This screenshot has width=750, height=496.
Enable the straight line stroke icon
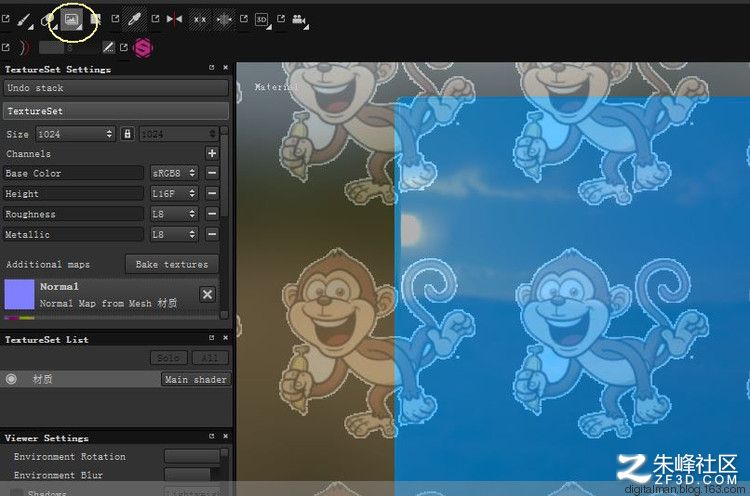tap(109, 47)
